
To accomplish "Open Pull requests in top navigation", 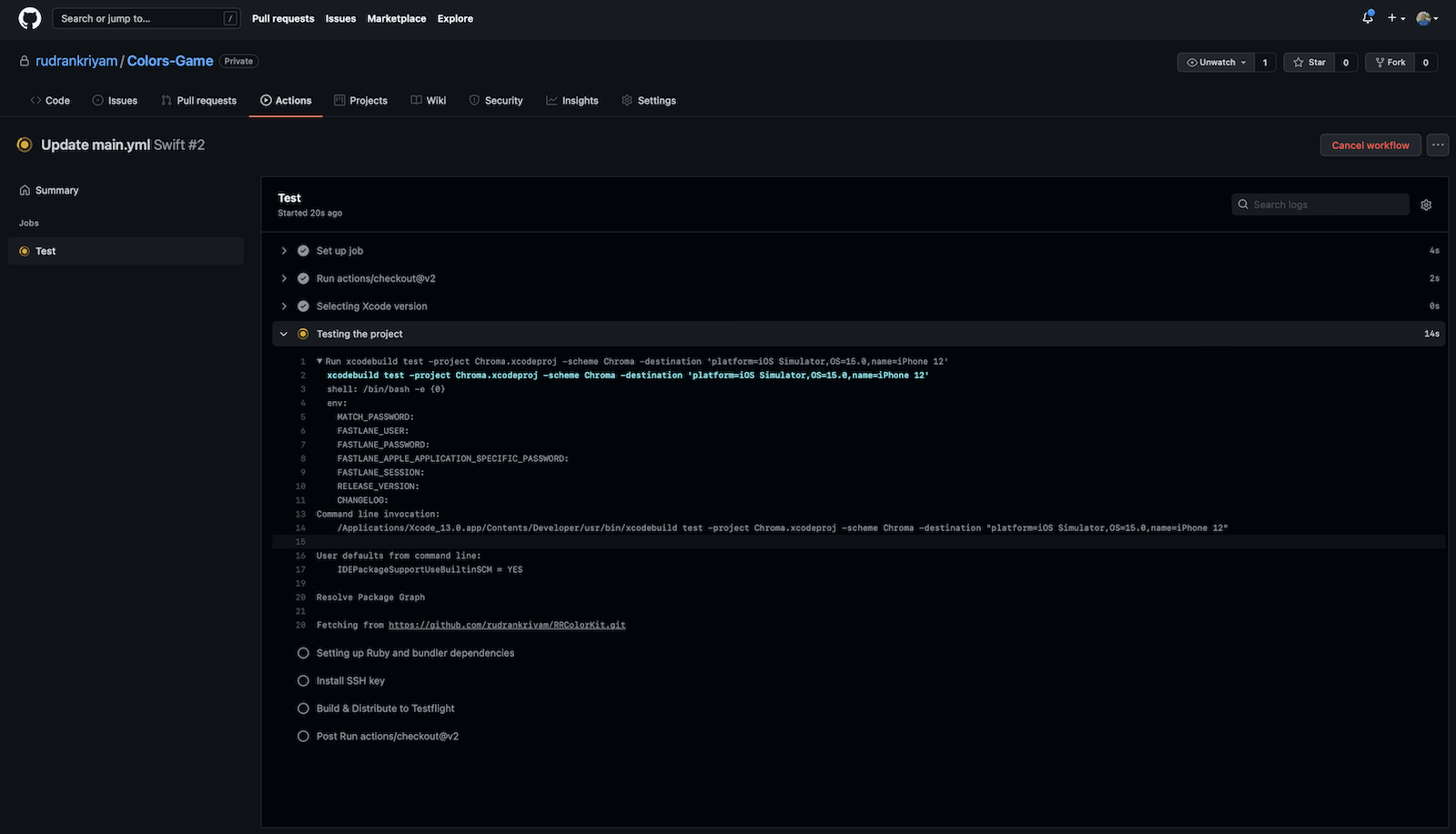I will coord(283,18).
